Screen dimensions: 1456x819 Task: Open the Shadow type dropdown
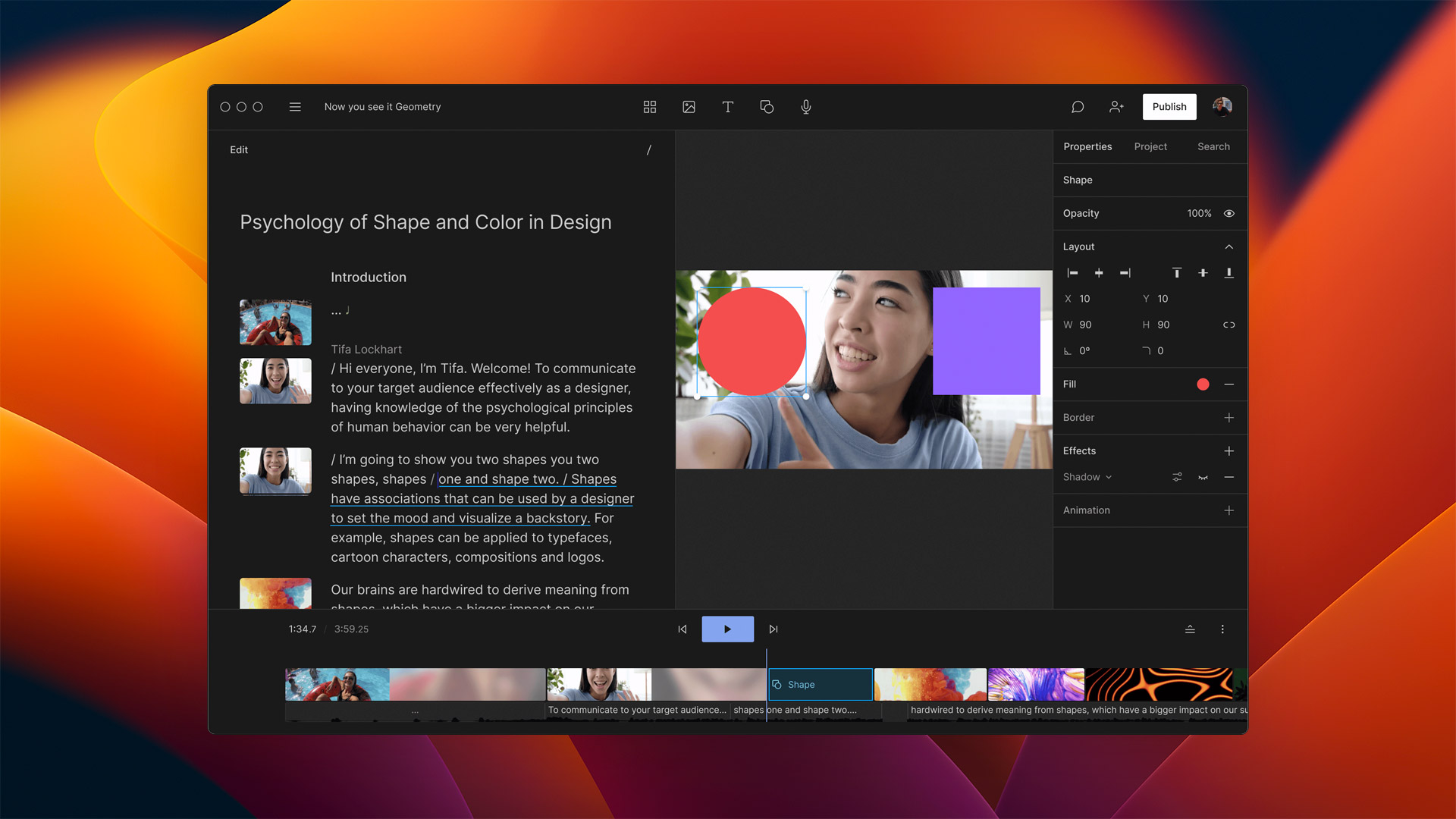pos(1109,477)
